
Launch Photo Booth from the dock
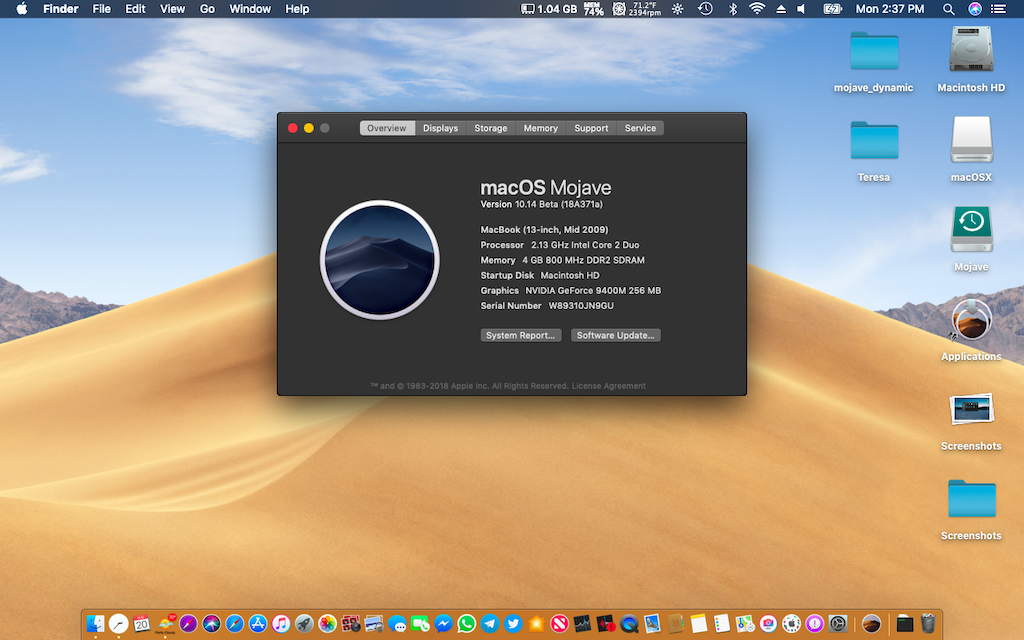pyautogui.click(x=351, y=624)
